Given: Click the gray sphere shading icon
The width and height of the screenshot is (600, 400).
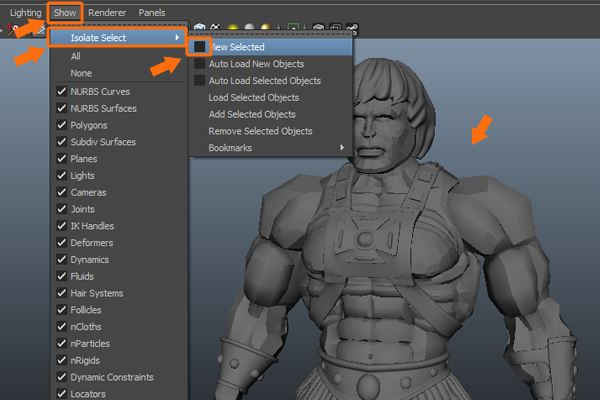Looking at the screenshot, I should [x=249, y=27].
